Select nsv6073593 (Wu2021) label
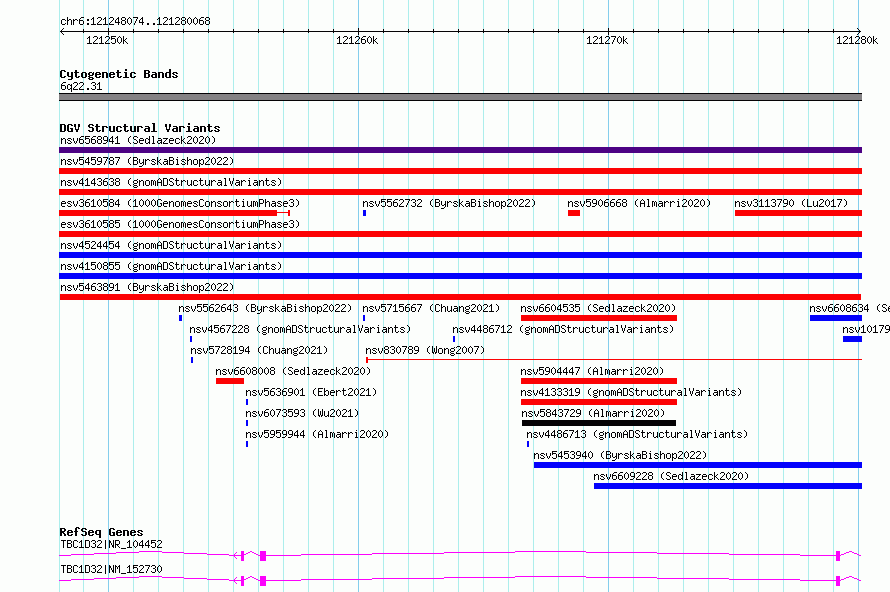The height and width of the screenshot is (592, 890). pyautogui.click(x=302, y=413)
